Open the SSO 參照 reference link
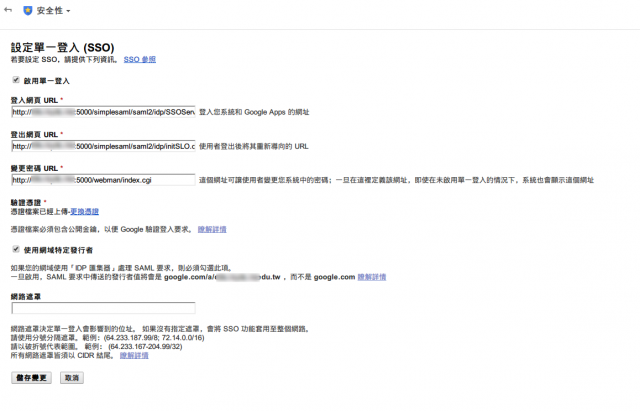The image size is (640, 411). (x=140, y=60)
